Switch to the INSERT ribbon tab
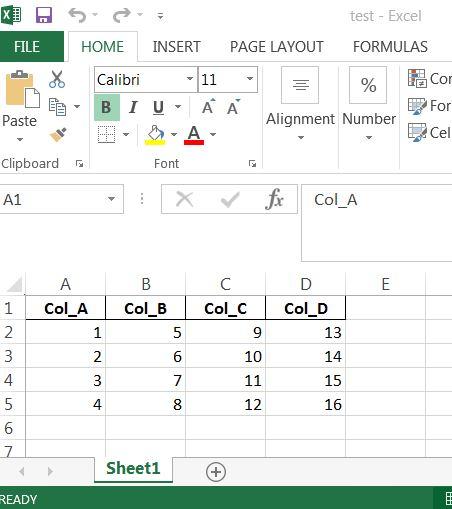 (x=176, y=47)
